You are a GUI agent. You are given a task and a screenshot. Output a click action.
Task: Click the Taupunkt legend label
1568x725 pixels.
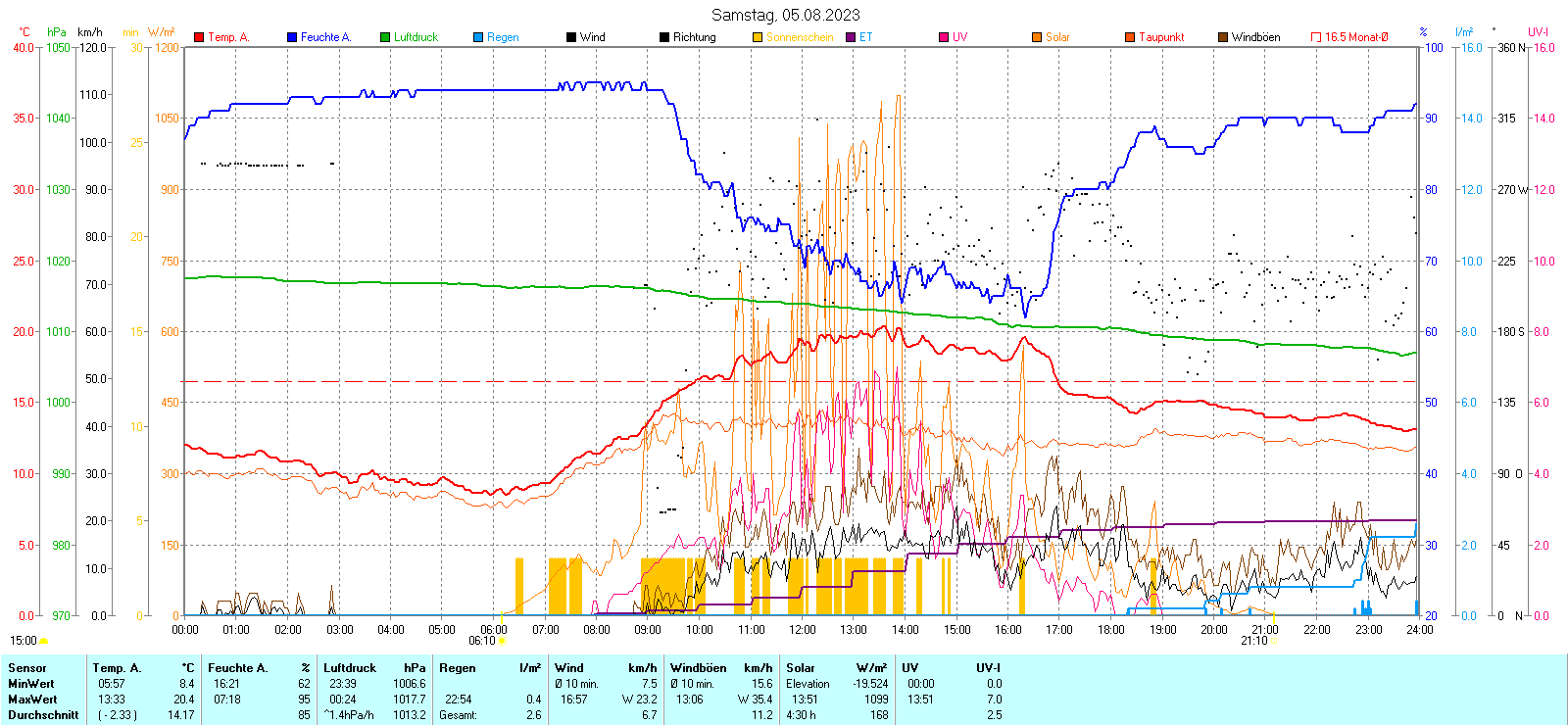[1161, 37]
